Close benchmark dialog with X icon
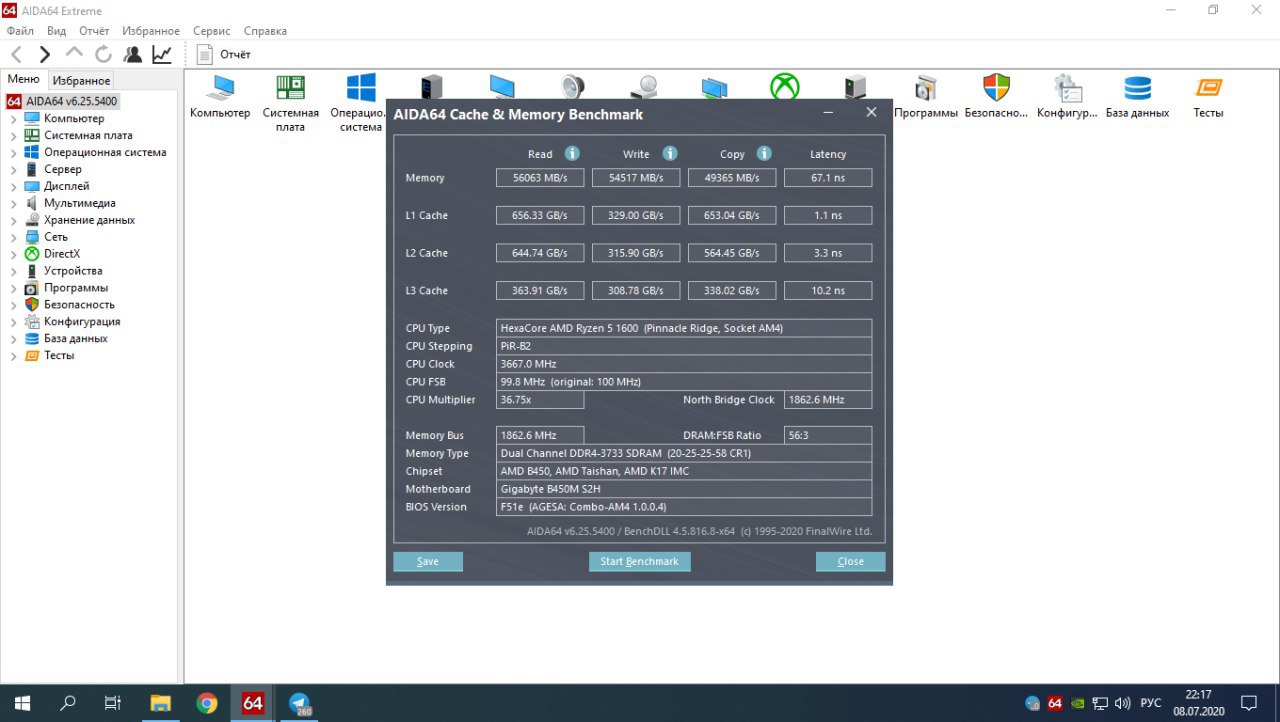 point(871,112)
